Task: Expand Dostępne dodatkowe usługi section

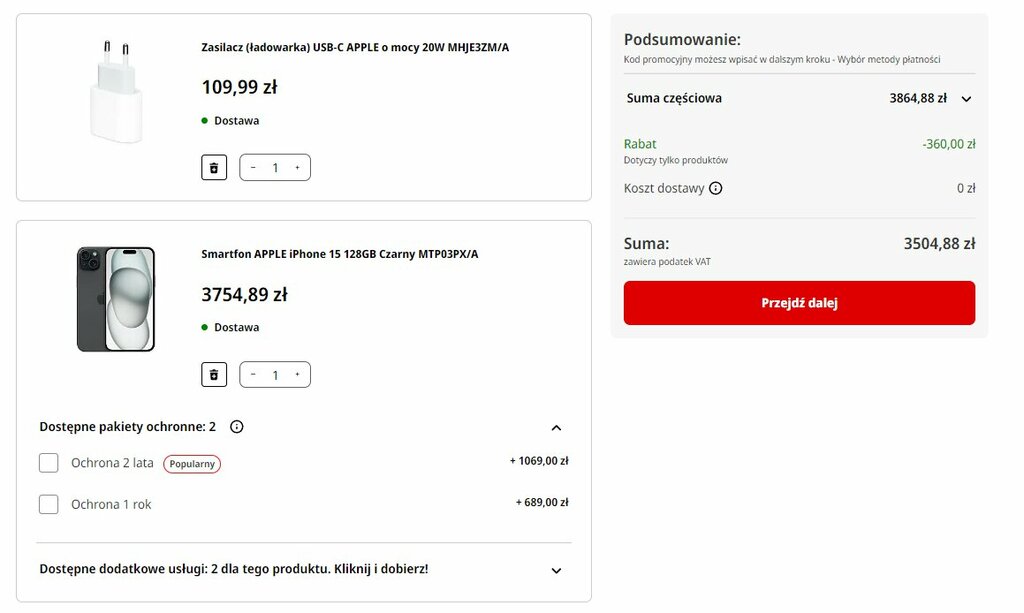Action: 556,570
